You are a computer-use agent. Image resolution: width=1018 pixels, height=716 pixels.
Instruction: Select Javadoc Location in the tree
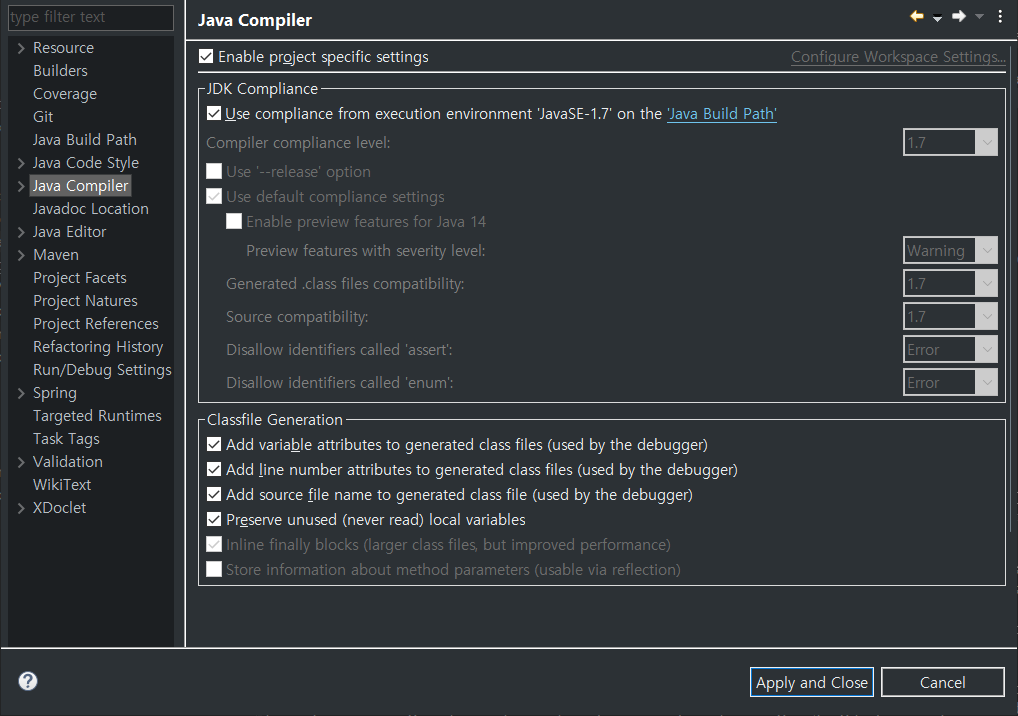91,208
